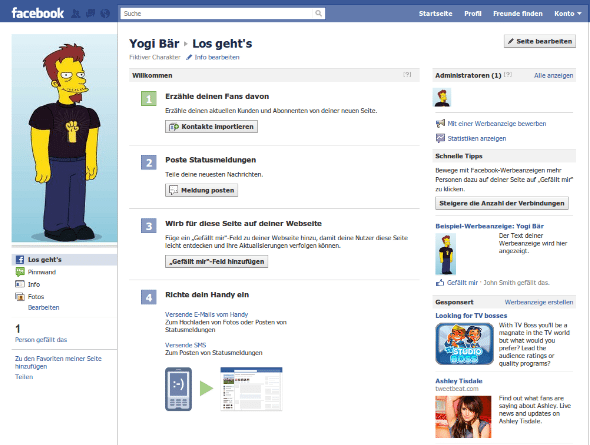Image resolution: width=590 pixels, height=445 pixels.
Task: Open Fotos section in sidebar
Action: [x=36, y=297]
